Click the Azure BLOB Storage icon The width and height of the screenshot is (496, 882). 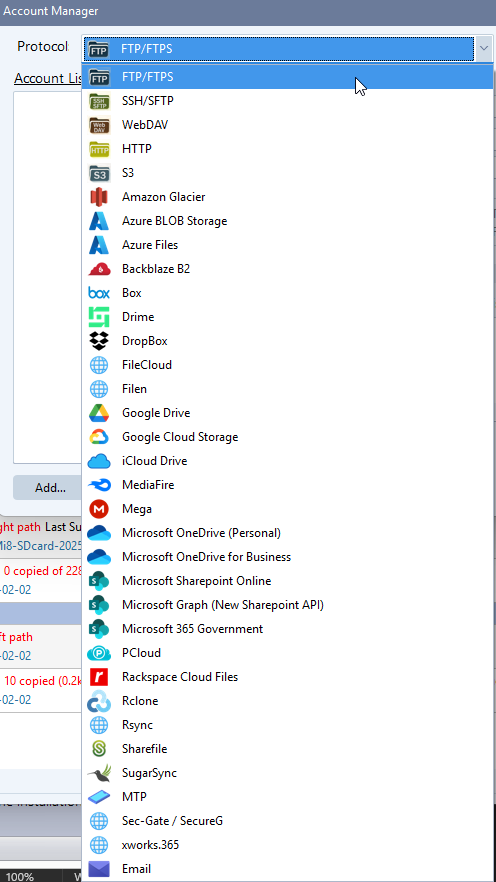99,221
